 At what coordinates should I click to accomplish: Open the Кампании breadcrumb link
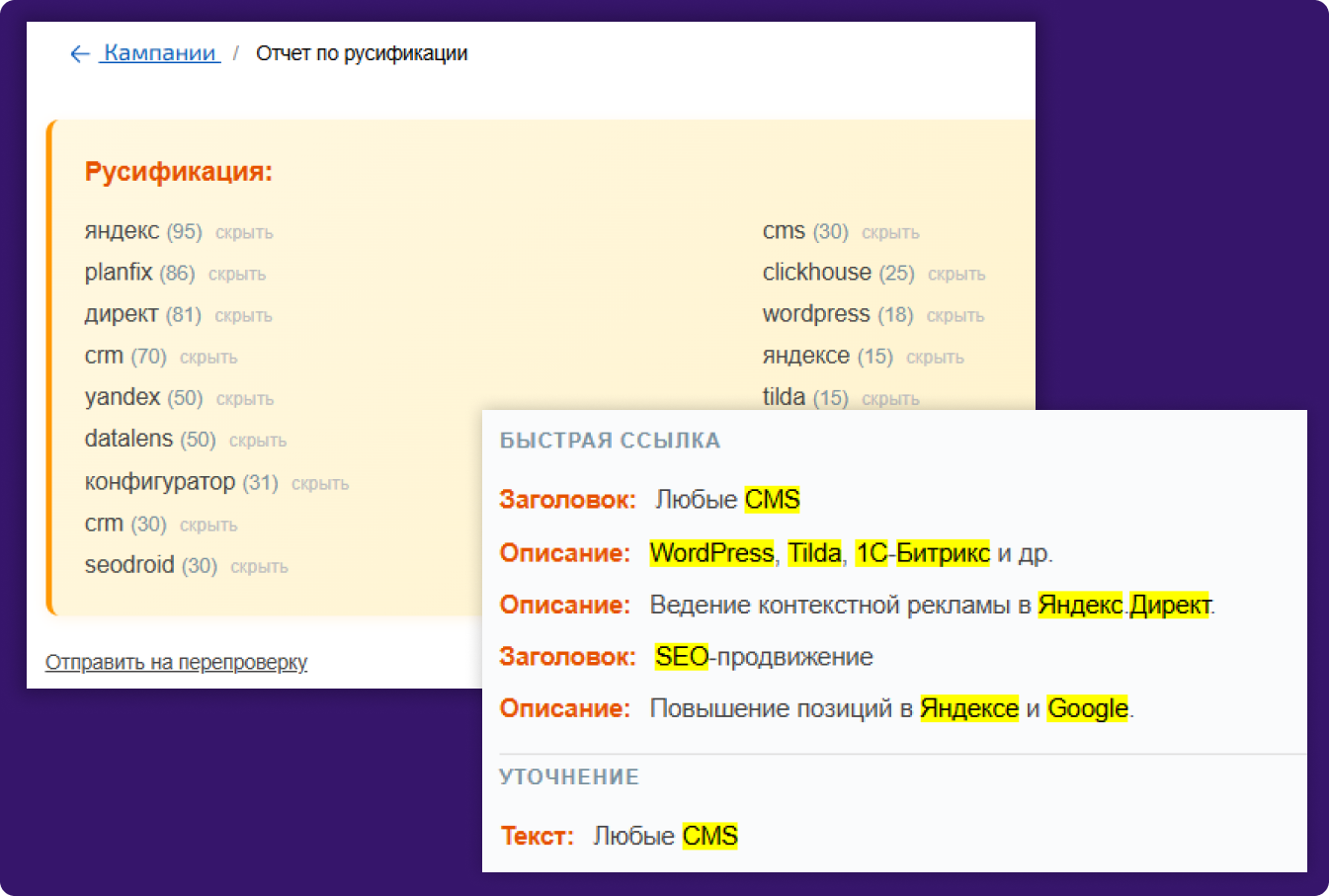click(159, 53)
